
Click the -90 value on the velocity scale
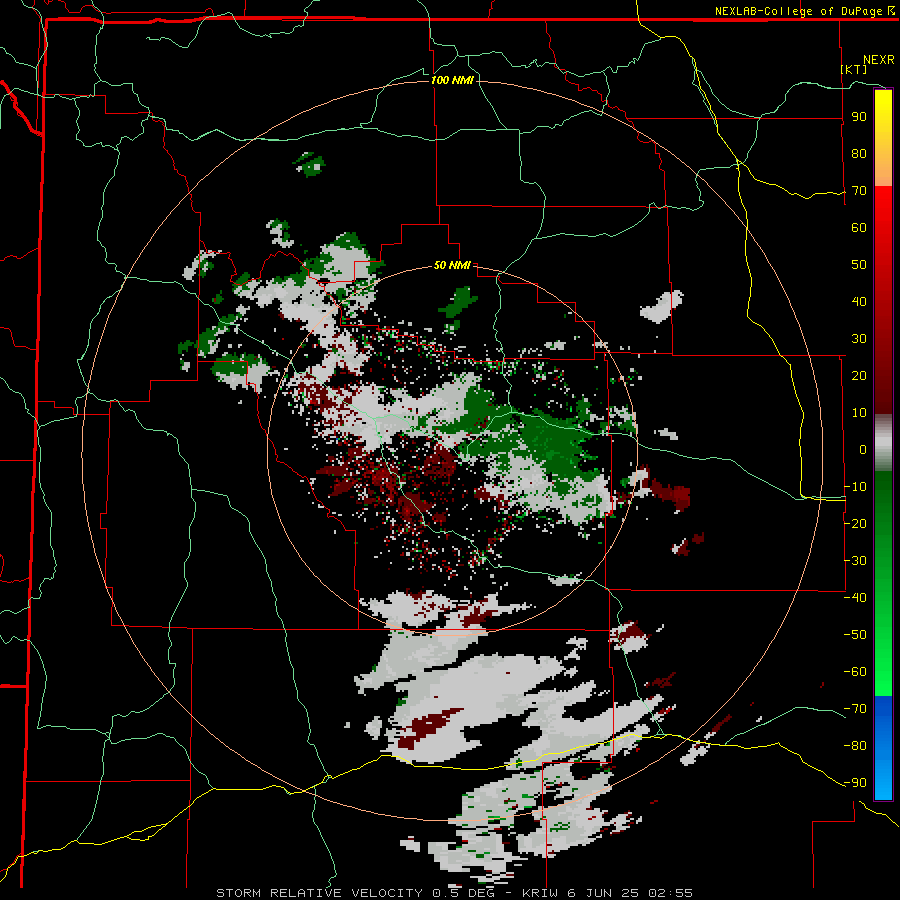[855, 783]
